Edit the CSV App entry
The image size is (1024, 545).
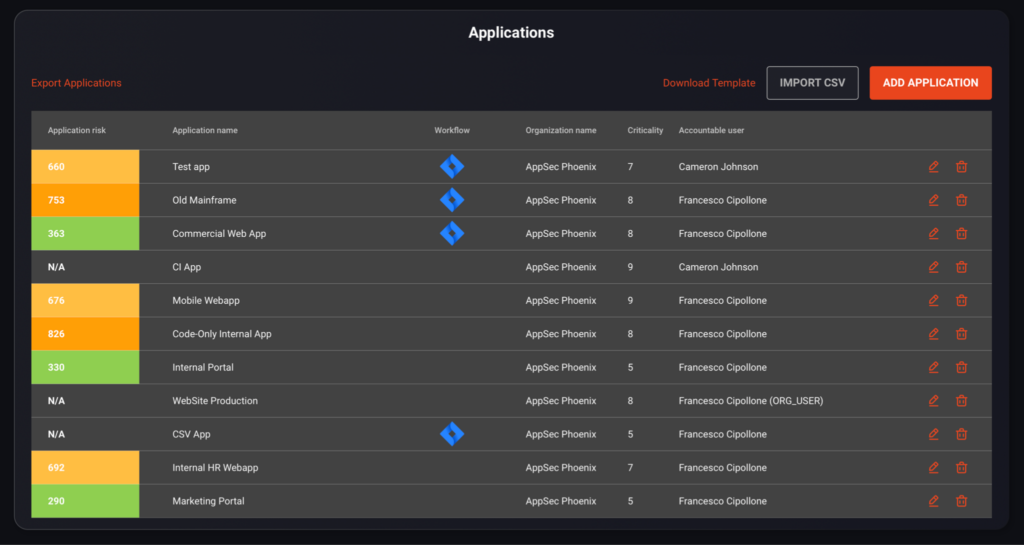coord(934,434)
